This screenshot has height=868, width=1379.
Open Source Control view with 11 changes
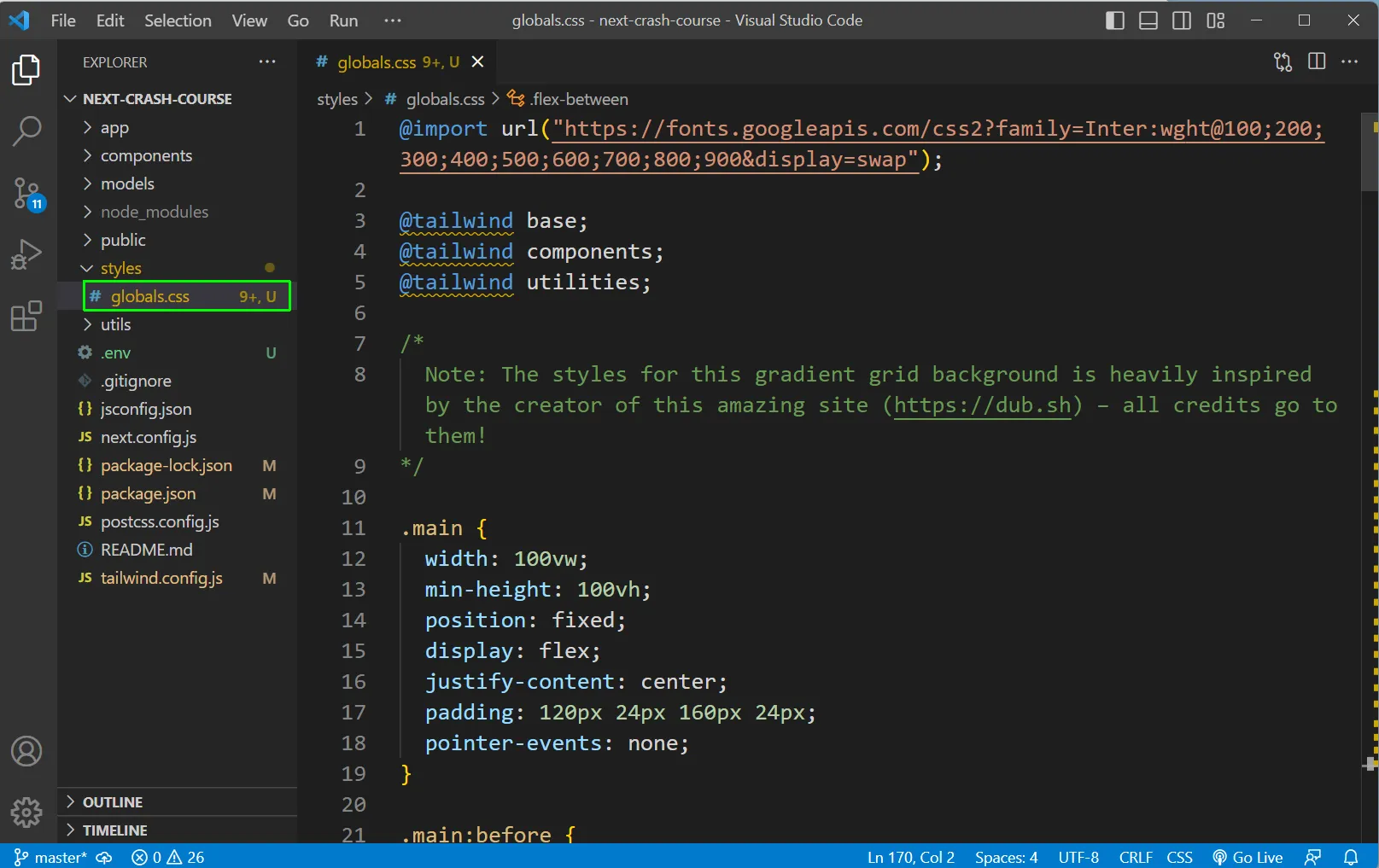(26, 194)
